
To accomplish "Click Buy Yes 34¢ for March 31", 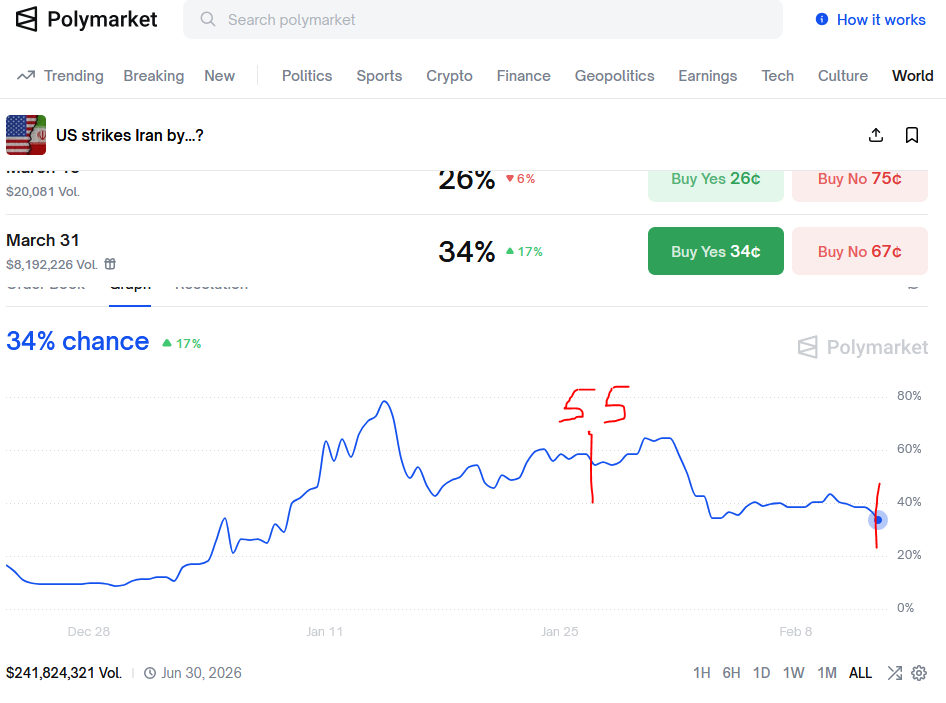I will tap(715, 251).
